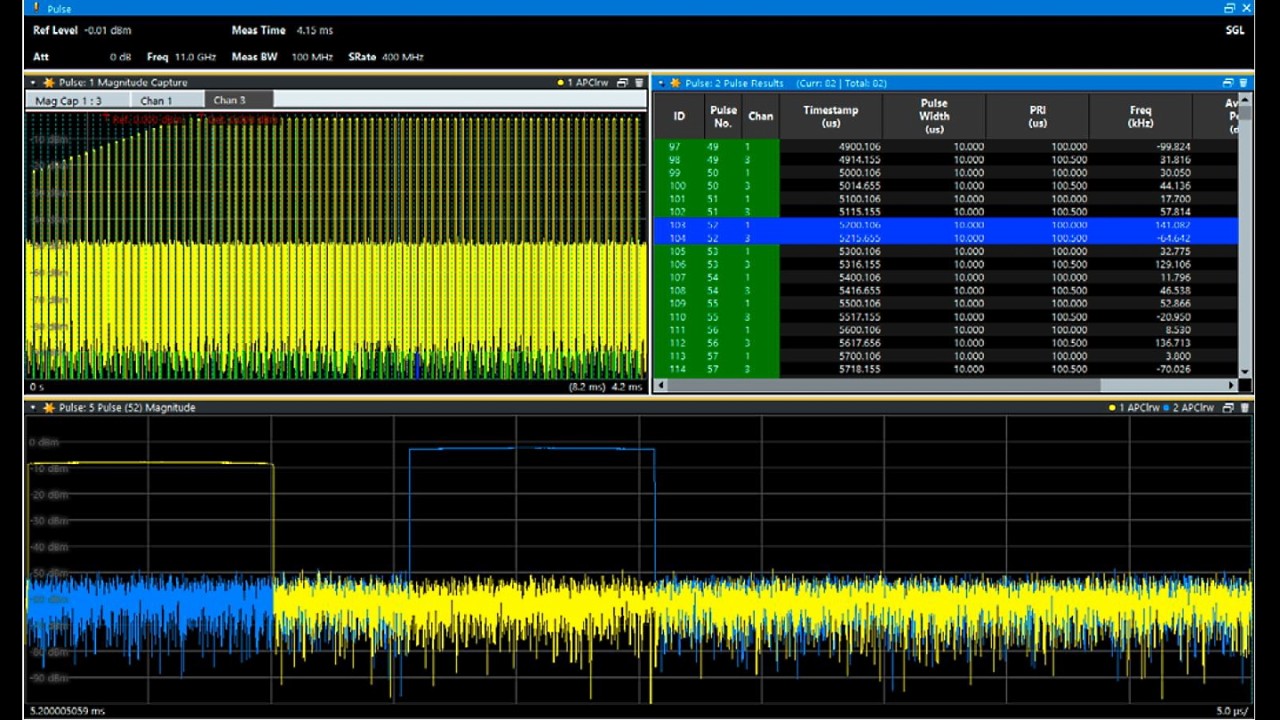Click the Pulse Width (us) column header
This screenshot has width=1280, height=720.
(934, 116)
